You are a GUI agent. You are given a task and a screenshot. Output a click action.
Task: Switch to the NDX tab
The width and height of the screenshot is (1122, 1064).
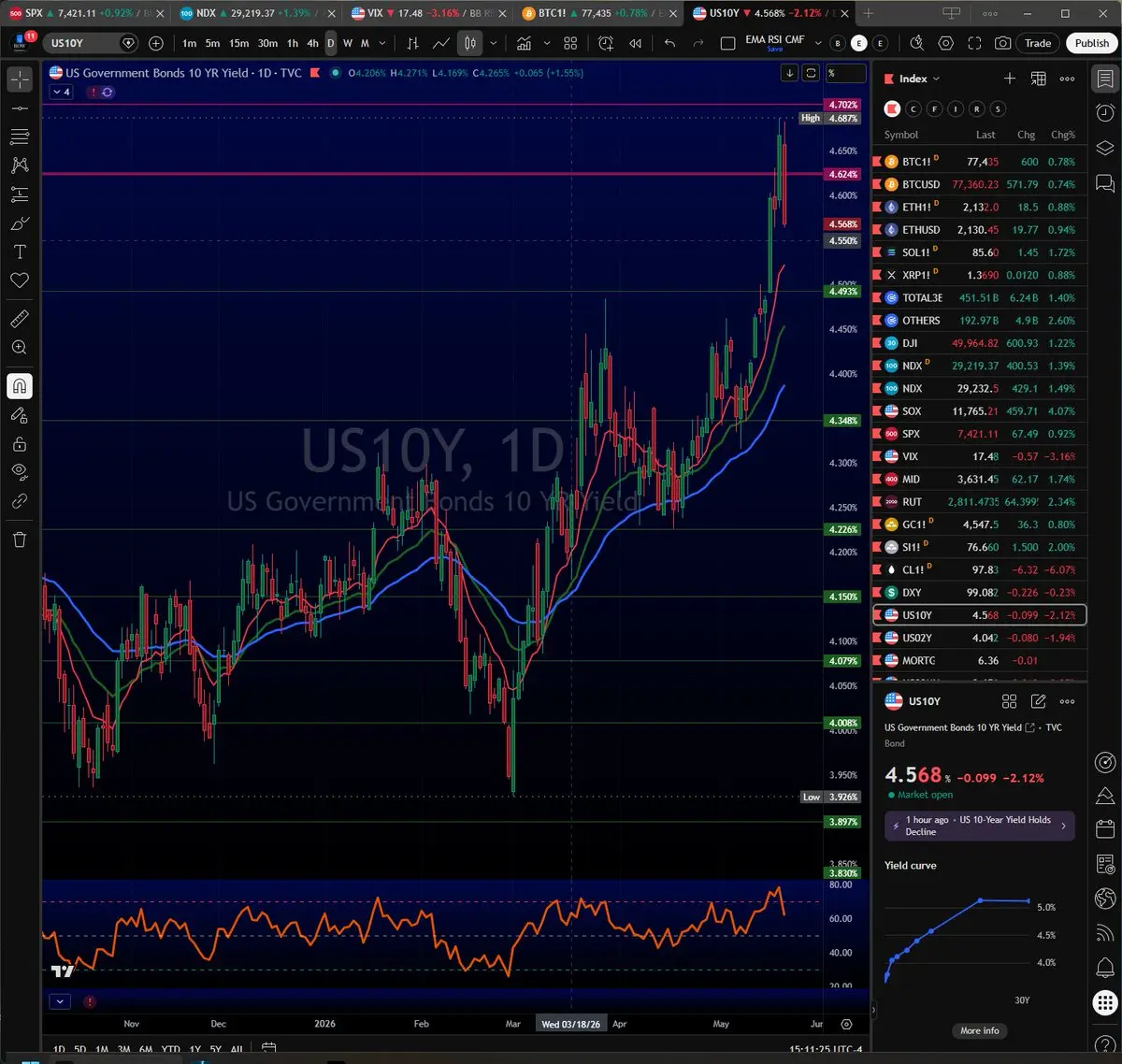pyautogui.click(x=257, y=13)
